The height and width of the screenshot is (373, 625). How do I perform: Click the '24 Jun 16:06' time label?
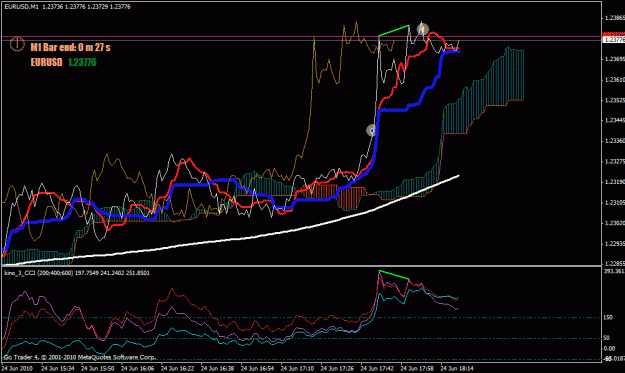(138, 369)
